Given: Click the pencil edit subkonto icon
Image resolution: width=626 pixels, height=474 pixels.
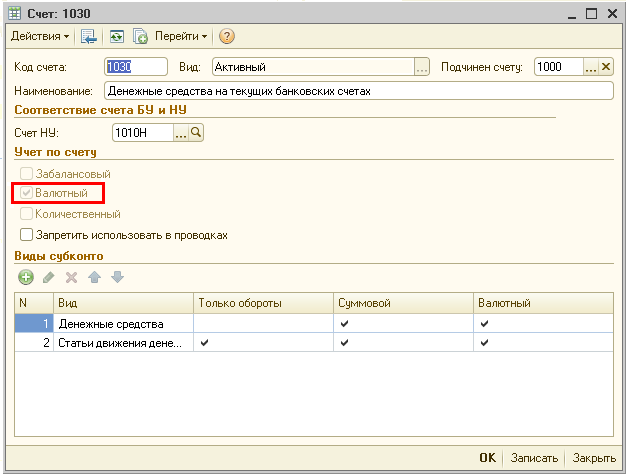Looking at the screenshot, I should [49, 277].
